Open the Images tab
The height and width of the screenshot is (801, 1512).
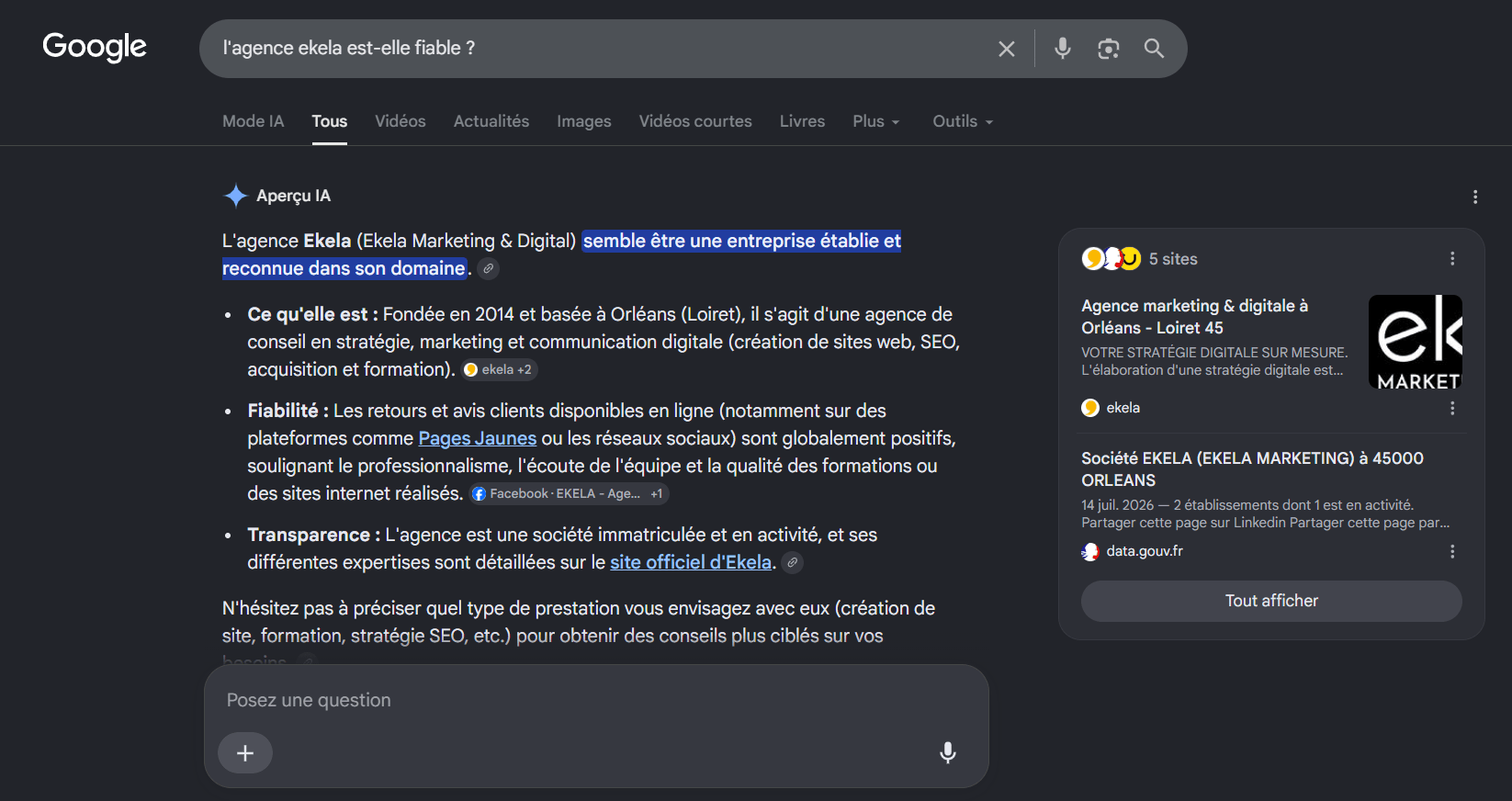coord(584,121)
